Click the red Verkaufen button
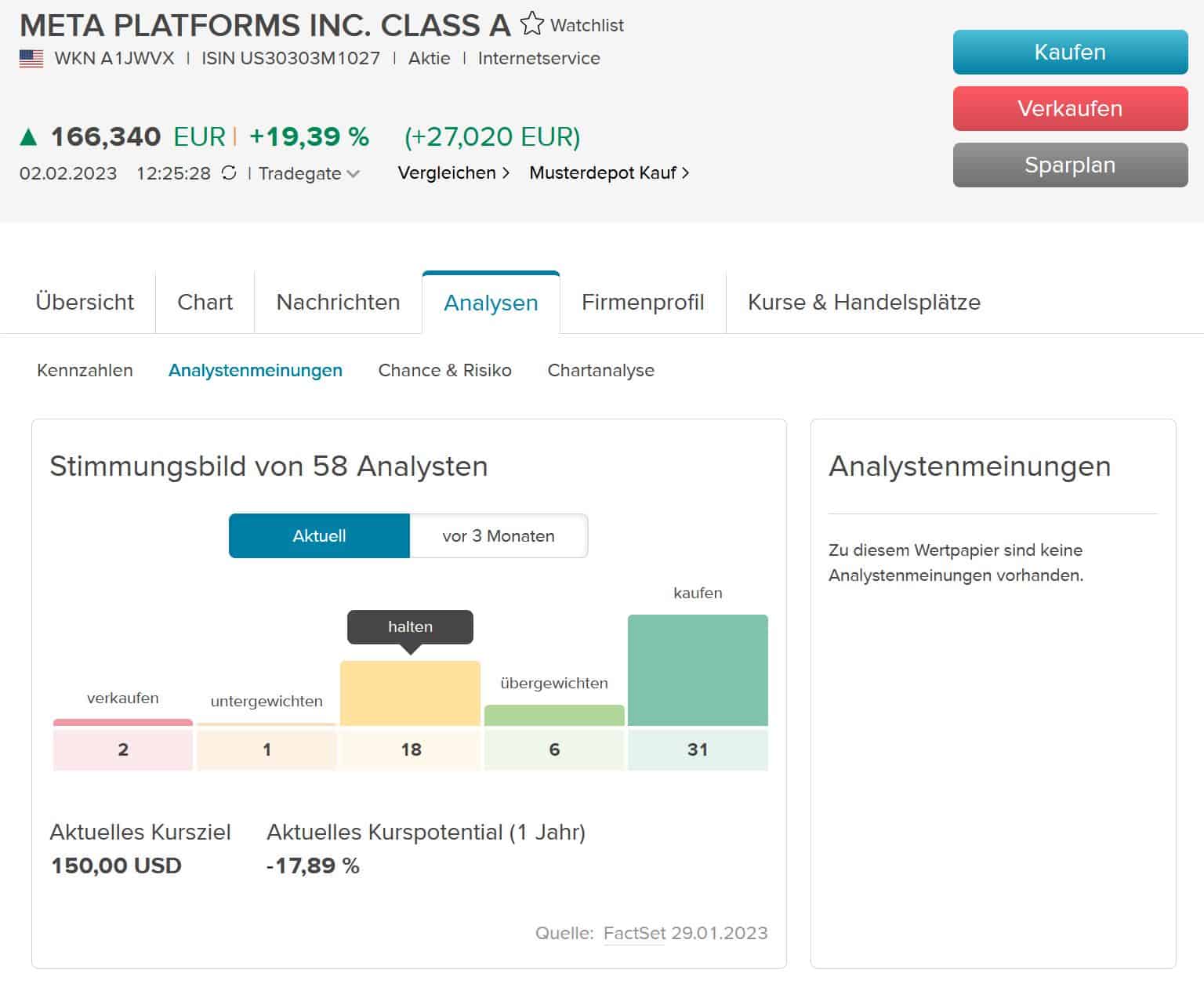This screenshot has width=1204, height=987. (x=1070, y=108)
